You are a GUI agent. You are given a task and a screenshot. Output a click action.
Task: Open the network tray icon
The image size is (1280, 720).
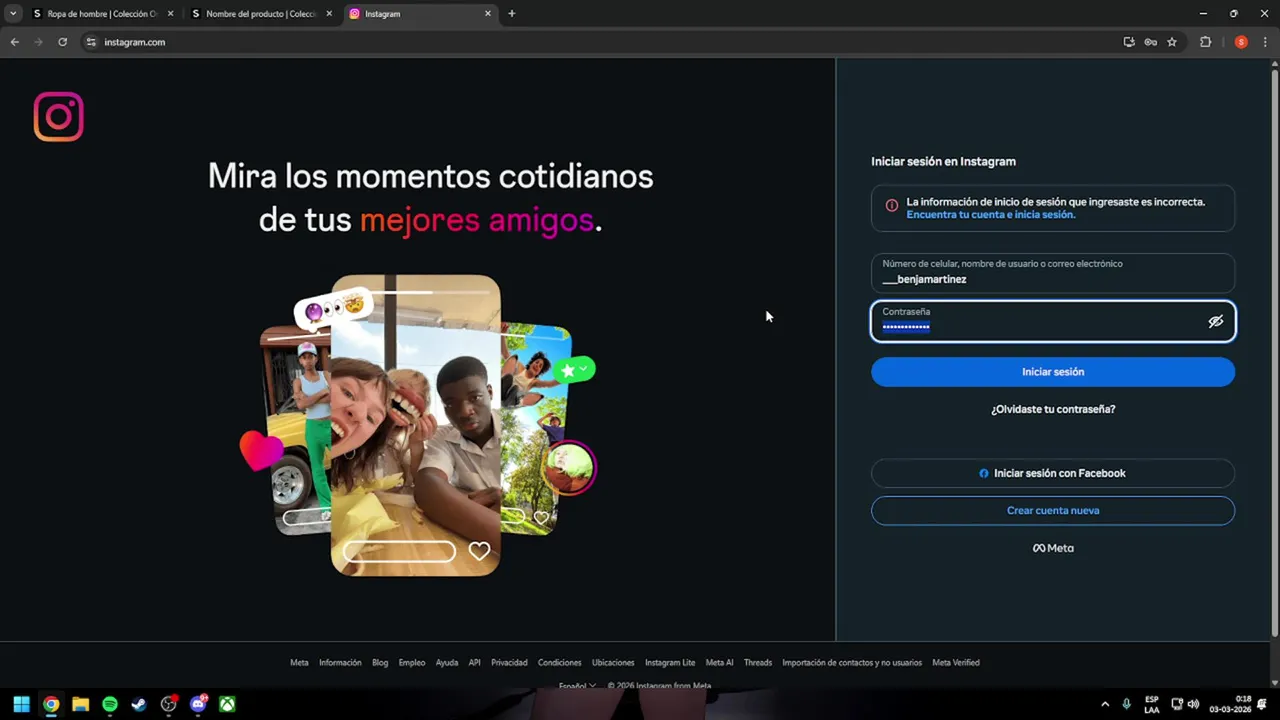1177,704
